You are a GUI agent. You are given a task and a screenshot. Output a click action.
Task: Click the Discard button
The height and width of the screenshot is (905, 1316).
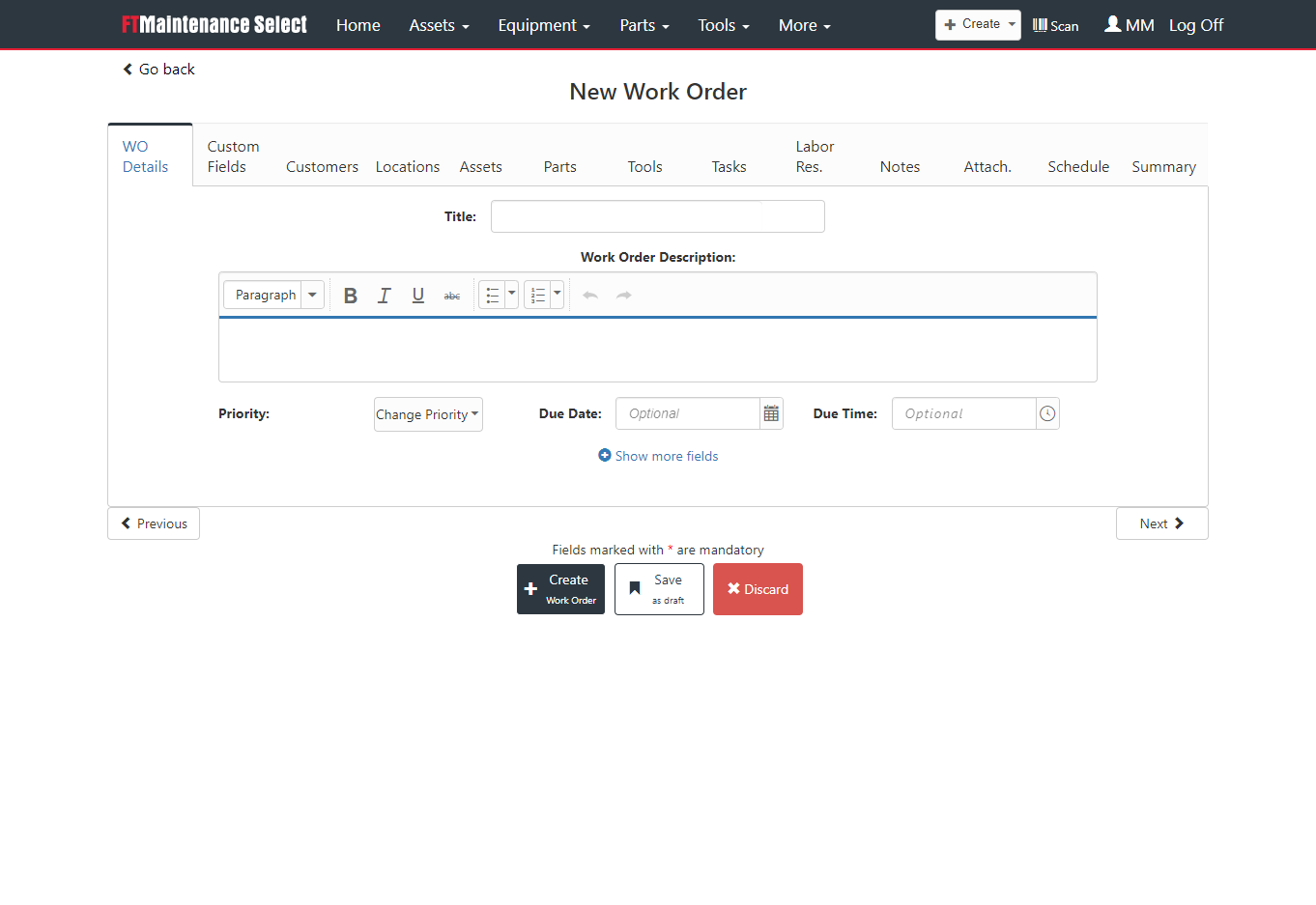(x=758, y=588)
